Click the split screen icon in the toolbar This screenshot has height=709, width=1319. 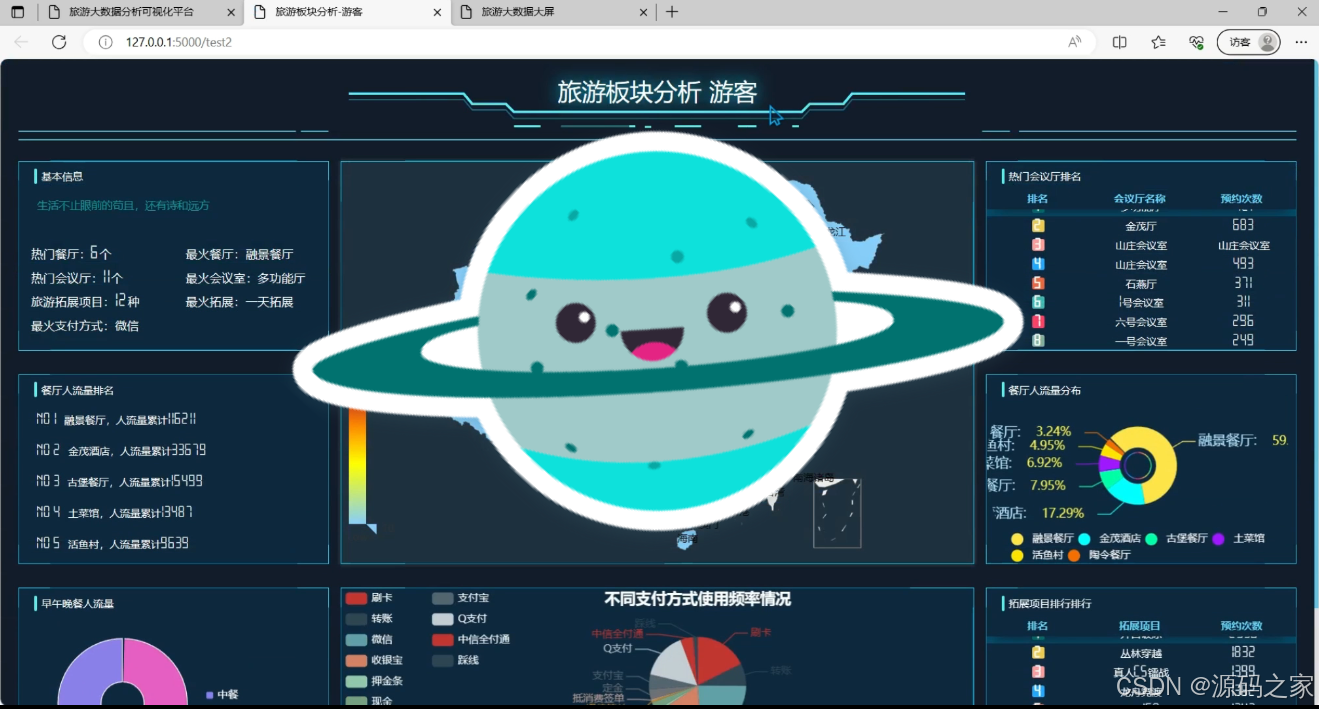1119,42
